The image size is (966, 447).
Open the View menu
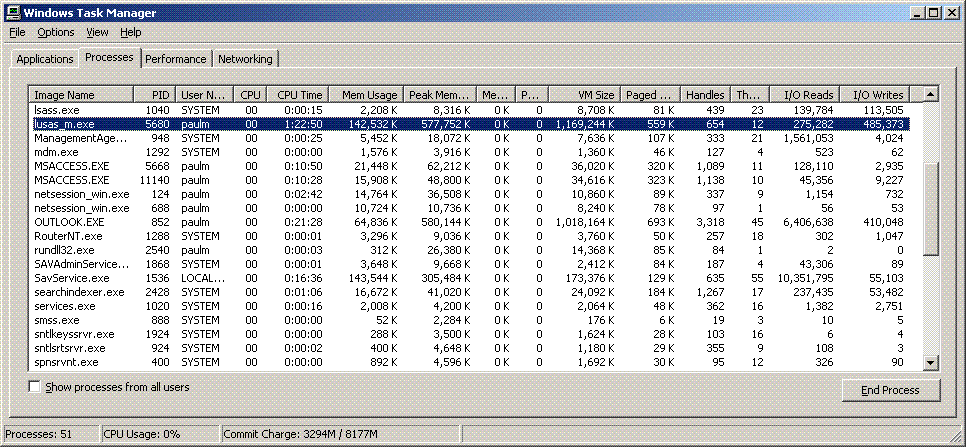[97, 32]
